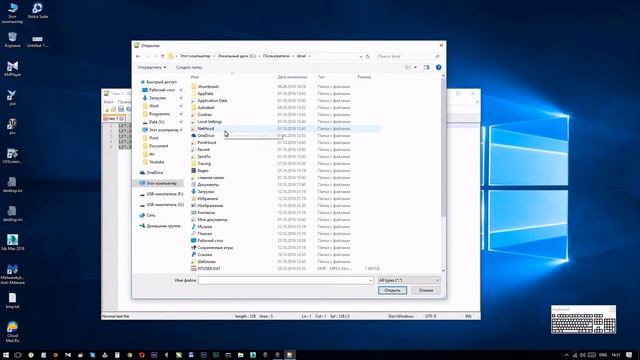Select Быстрый доступ in navigation pane
This screenshot has height=360, width=640.
158,82
